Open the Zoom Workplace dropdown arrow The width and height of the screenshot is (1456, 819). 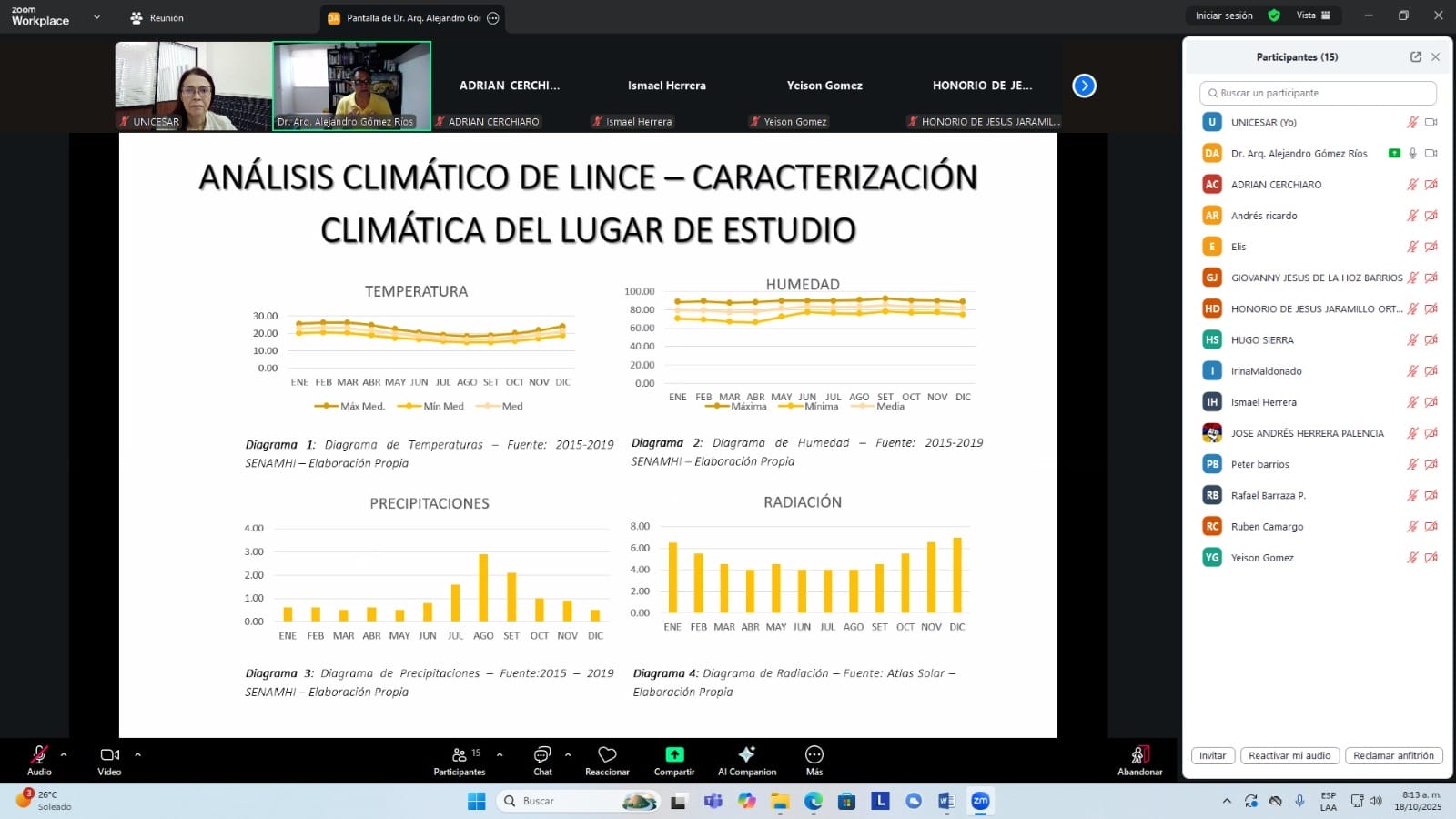click(97, 16)
